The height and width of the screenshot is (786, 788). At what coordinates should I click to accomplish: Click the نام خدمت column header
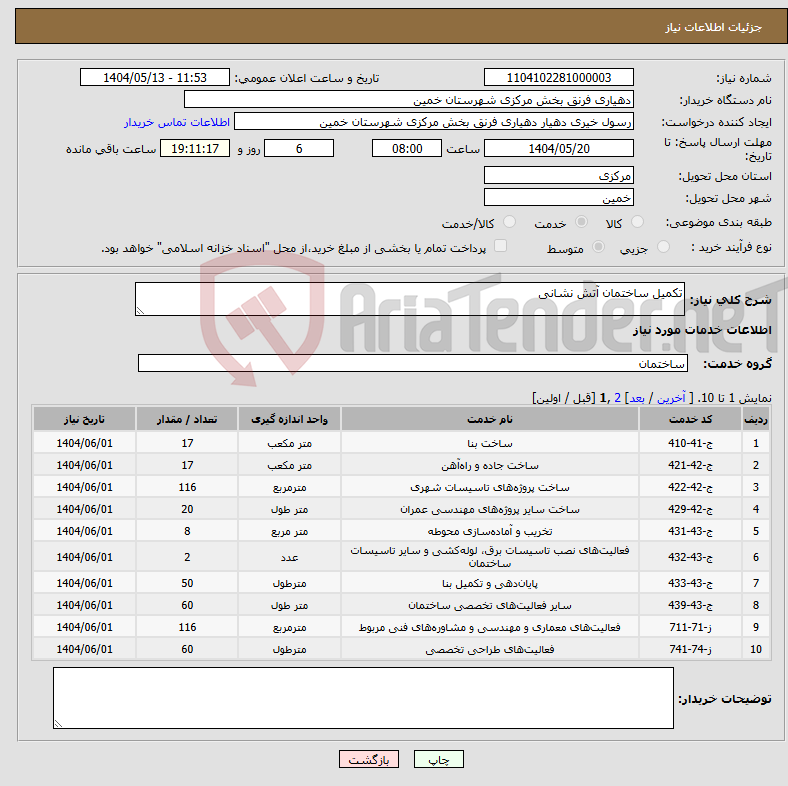click(490, 419)
